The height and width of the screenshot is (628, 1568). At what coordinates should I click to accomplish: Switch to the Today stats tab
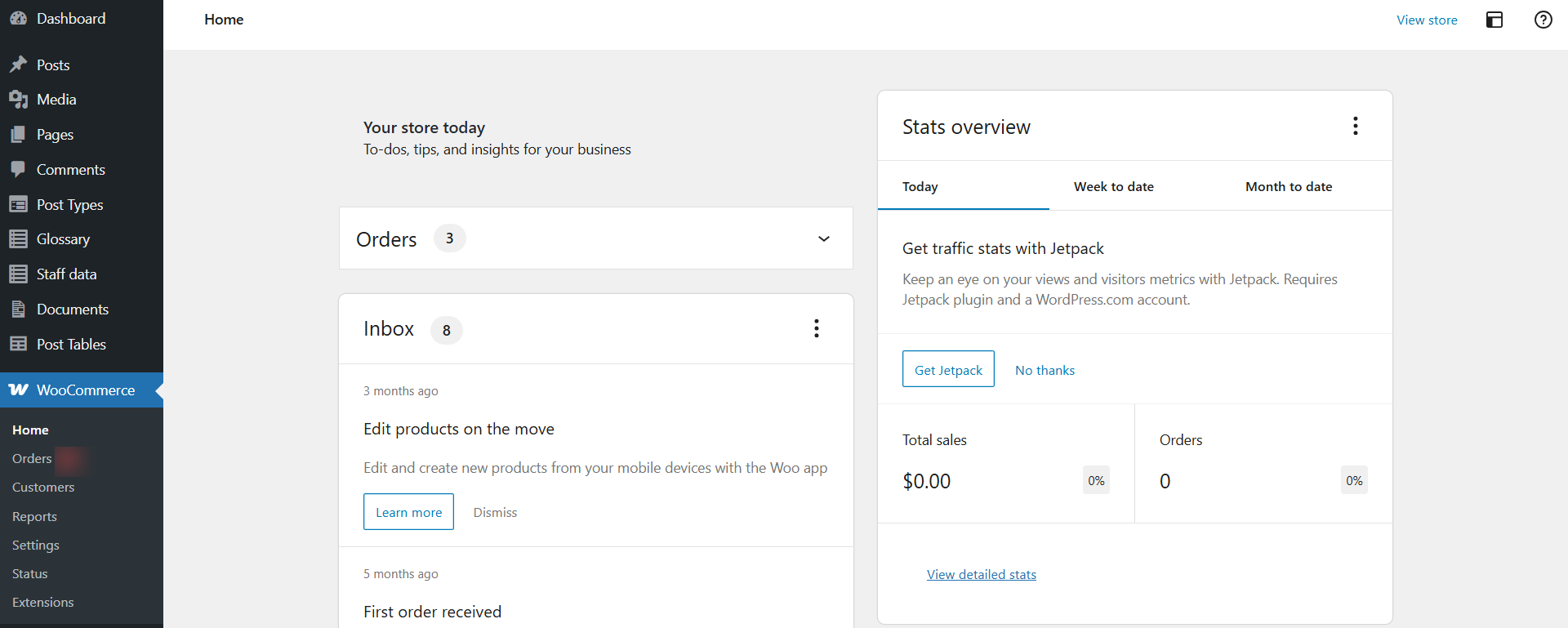point(964,186)
